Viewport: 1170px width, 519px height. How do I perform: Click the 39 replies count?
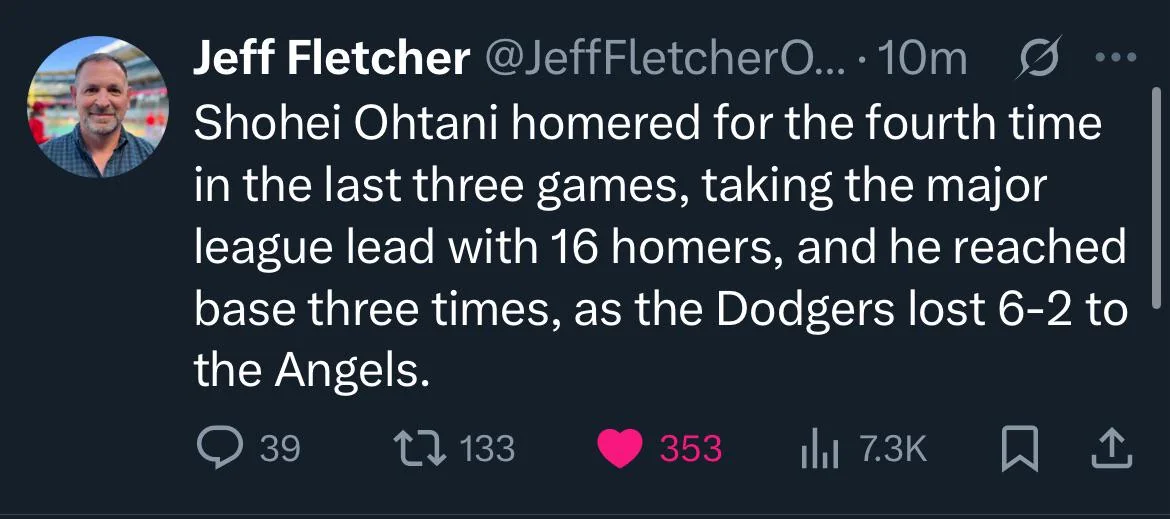point(280,449)
